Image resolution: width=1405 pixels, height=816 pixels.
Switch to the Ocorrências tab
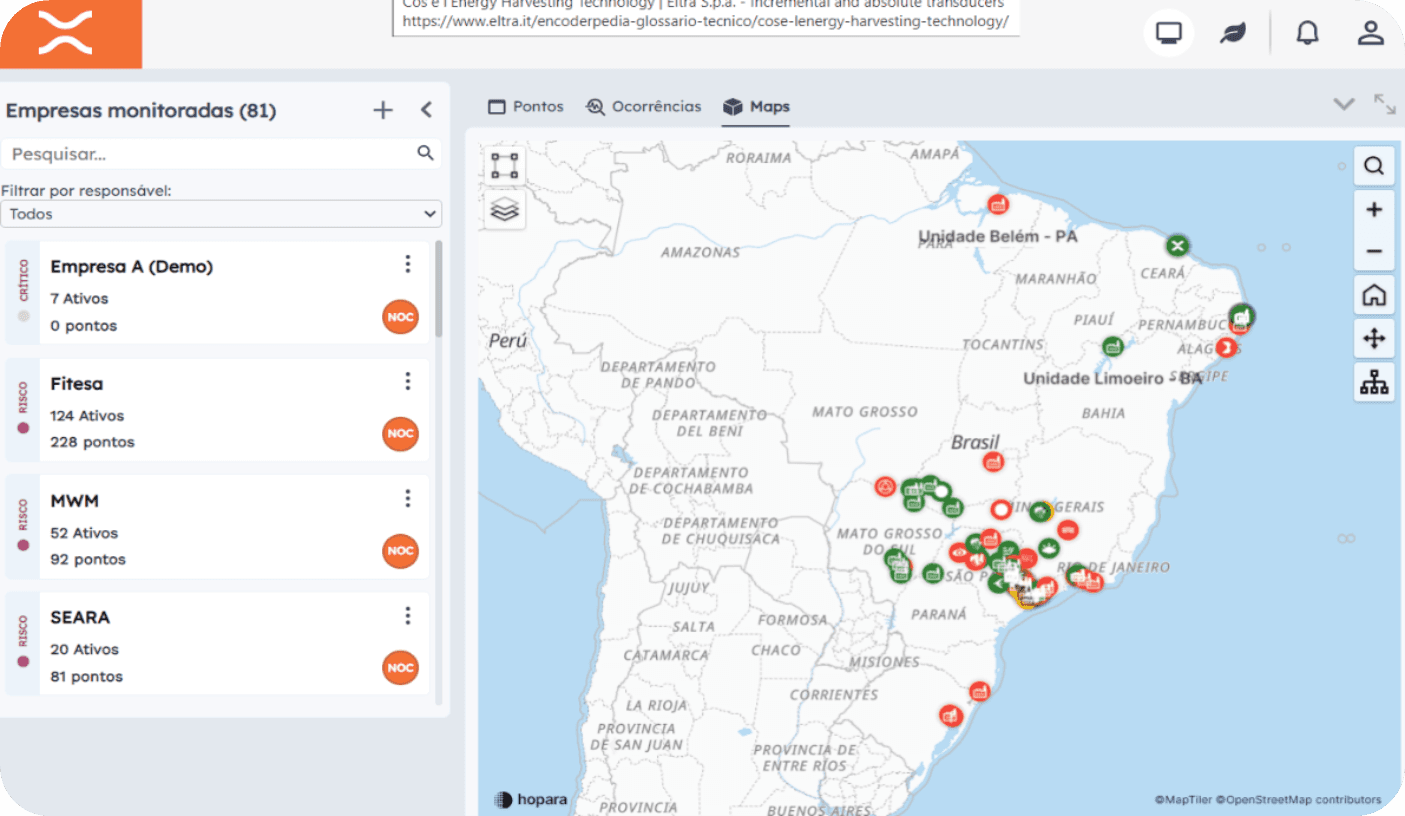point(643,106)
